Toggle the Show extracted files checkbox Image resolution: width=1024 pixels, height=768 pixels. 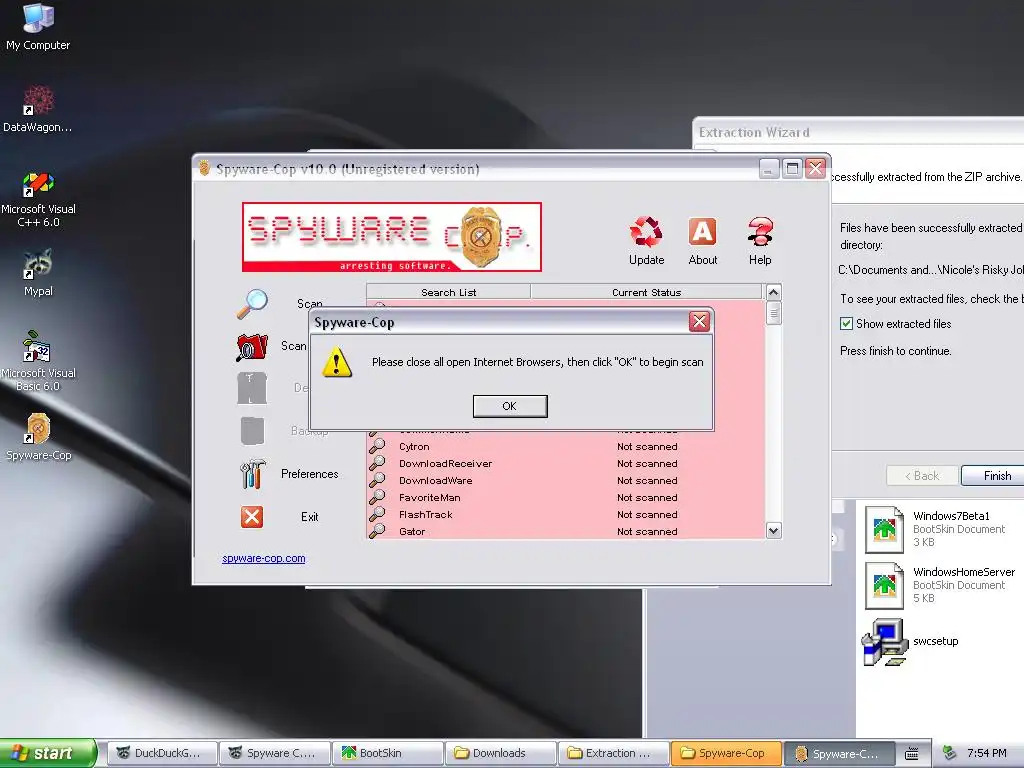(846, 323)
